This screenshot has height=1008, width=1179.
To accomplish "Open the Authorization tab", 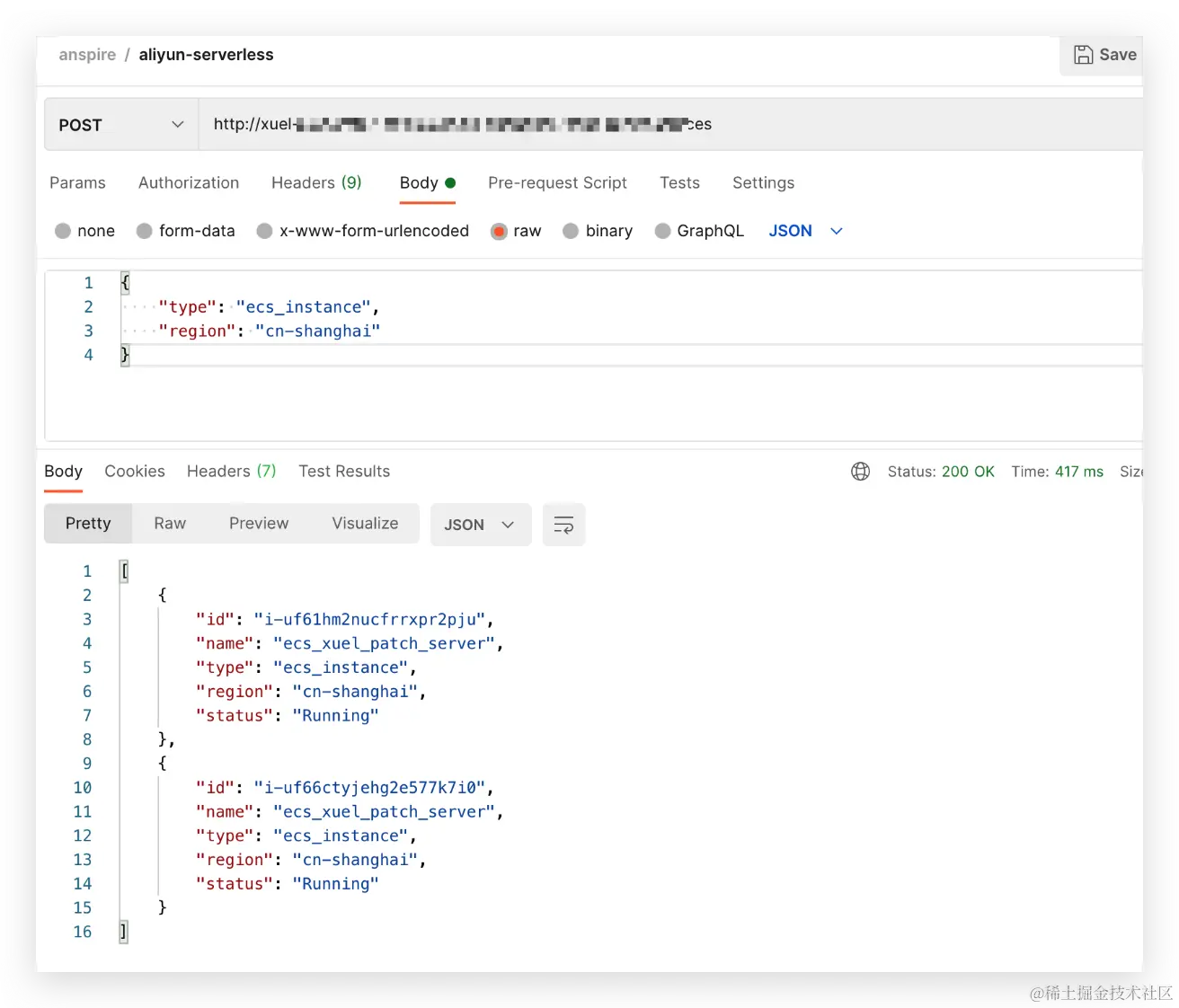I will (189, 182).
